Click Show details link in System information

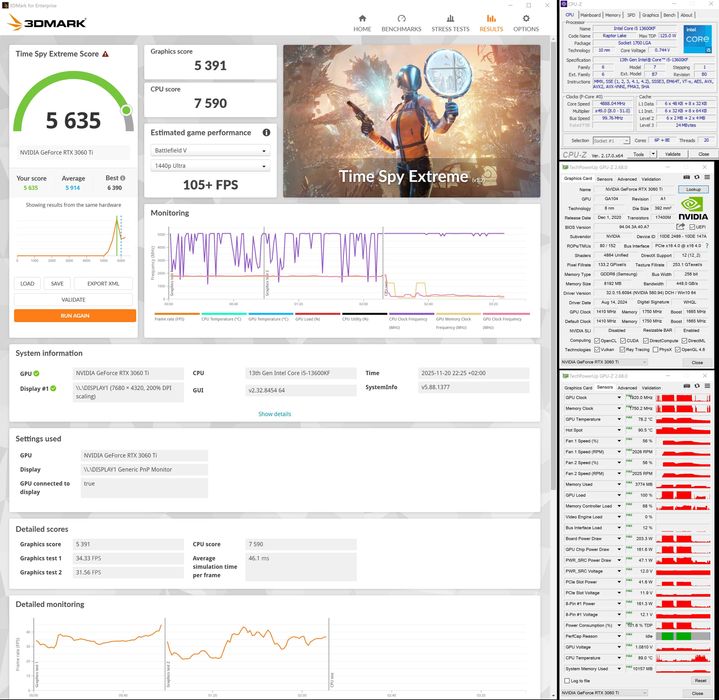[x=274, y=414]
